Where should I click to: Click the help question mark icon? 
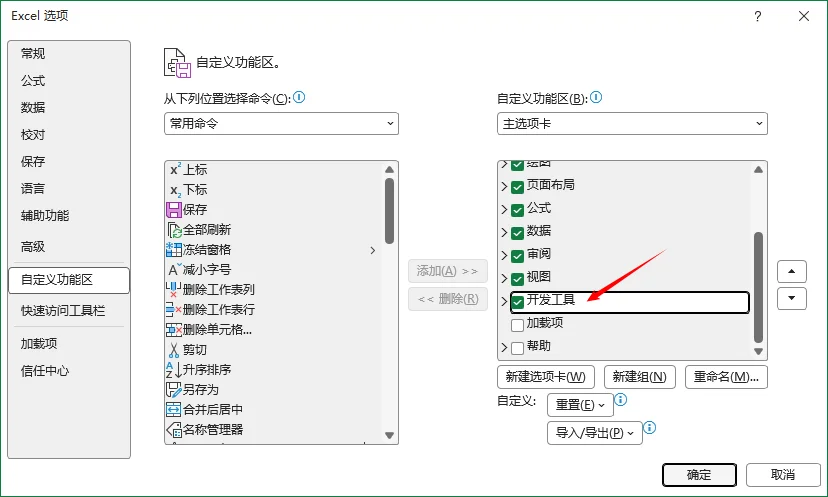(758, 16)
